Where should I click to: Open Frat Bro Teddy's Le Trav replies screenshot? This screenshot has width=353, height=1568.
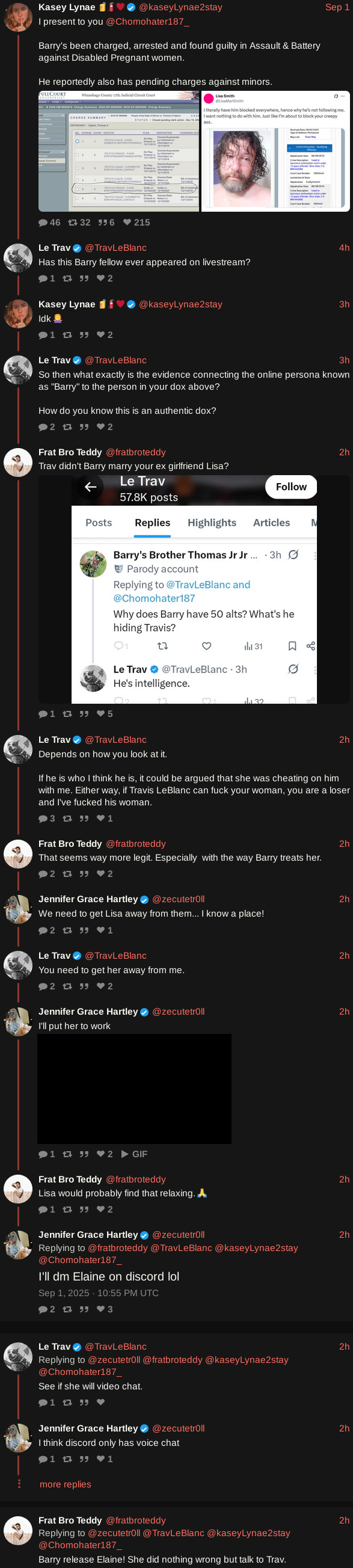click(x=194, y=589)
